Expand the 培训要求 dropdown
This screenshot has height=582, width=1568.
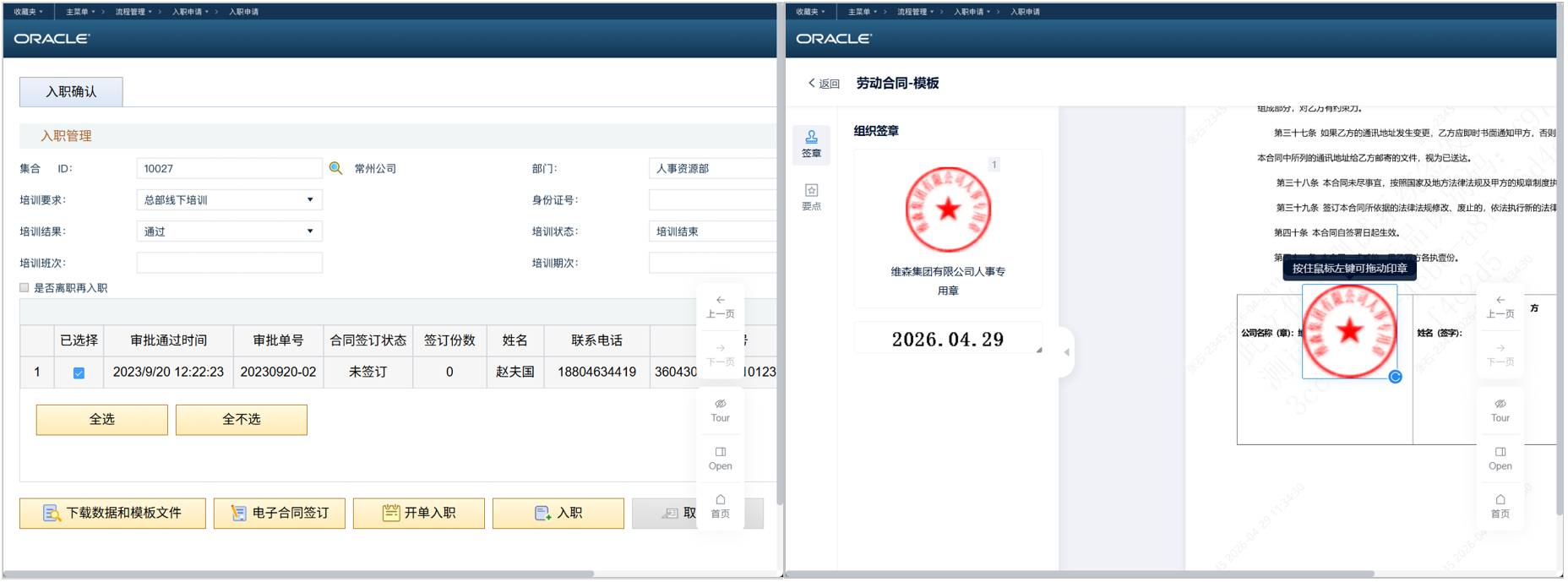310,200
